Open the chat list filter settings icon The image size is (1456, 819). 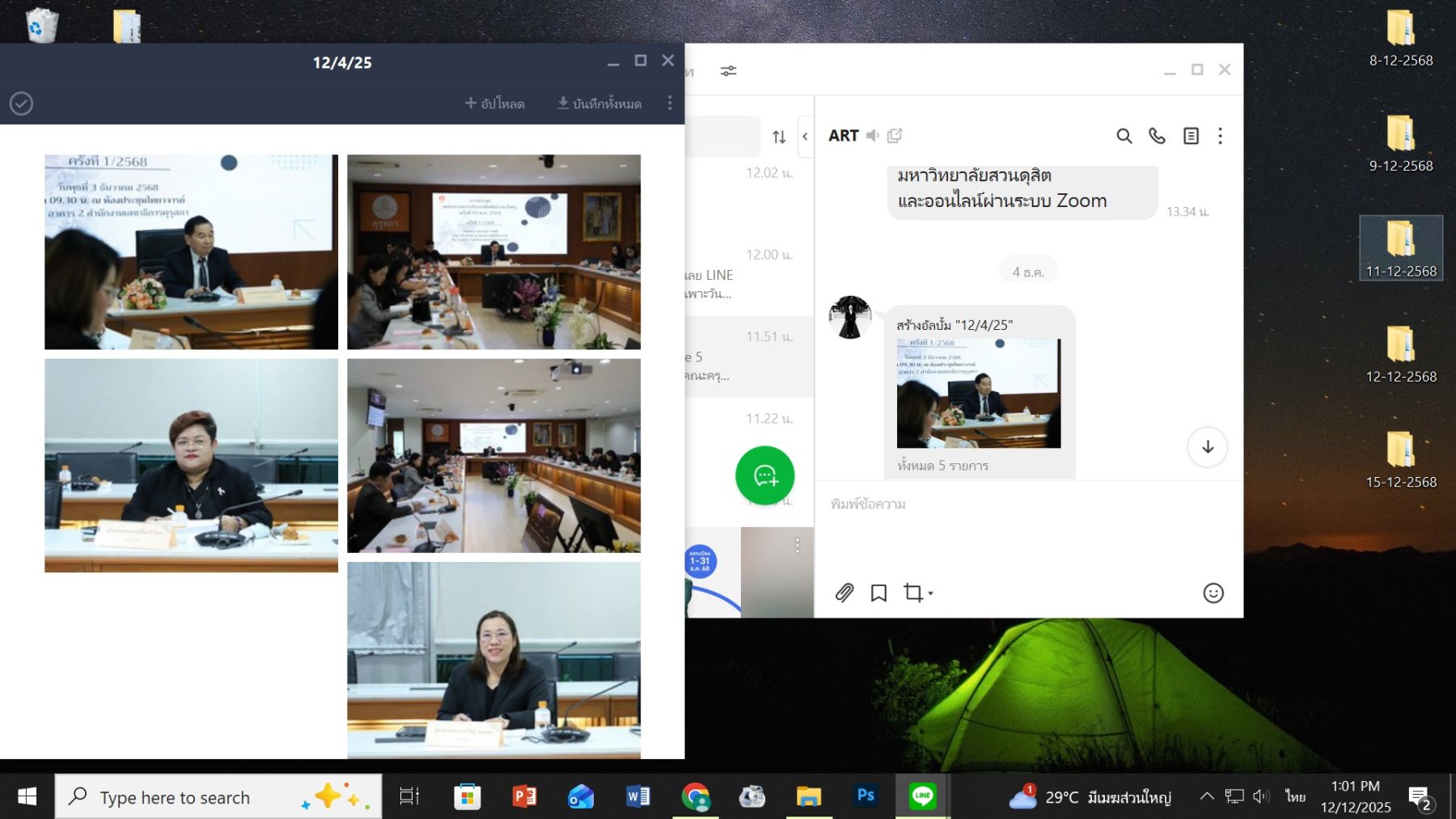click(x=728, y=71)
